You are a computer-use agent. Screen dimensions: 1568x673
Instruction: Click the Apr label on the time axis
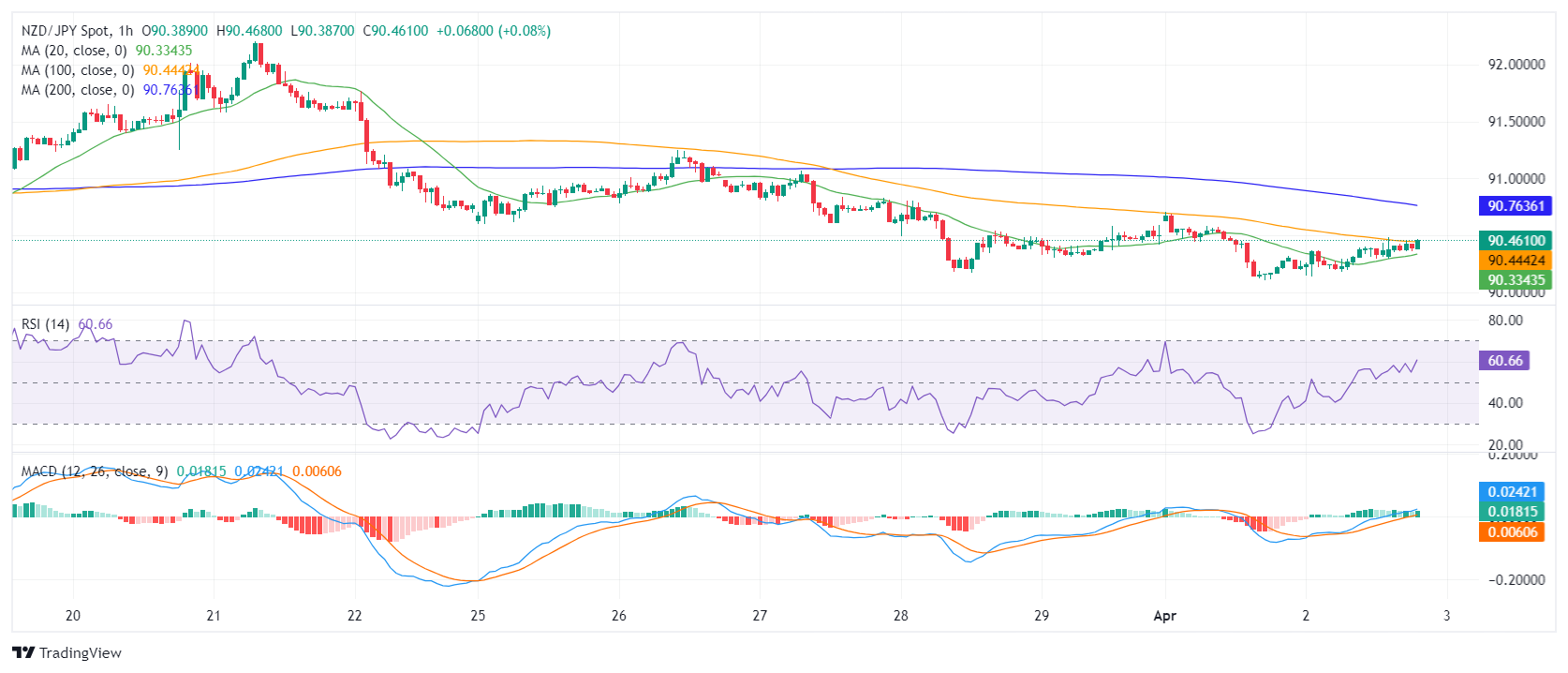click(1164, 616)
